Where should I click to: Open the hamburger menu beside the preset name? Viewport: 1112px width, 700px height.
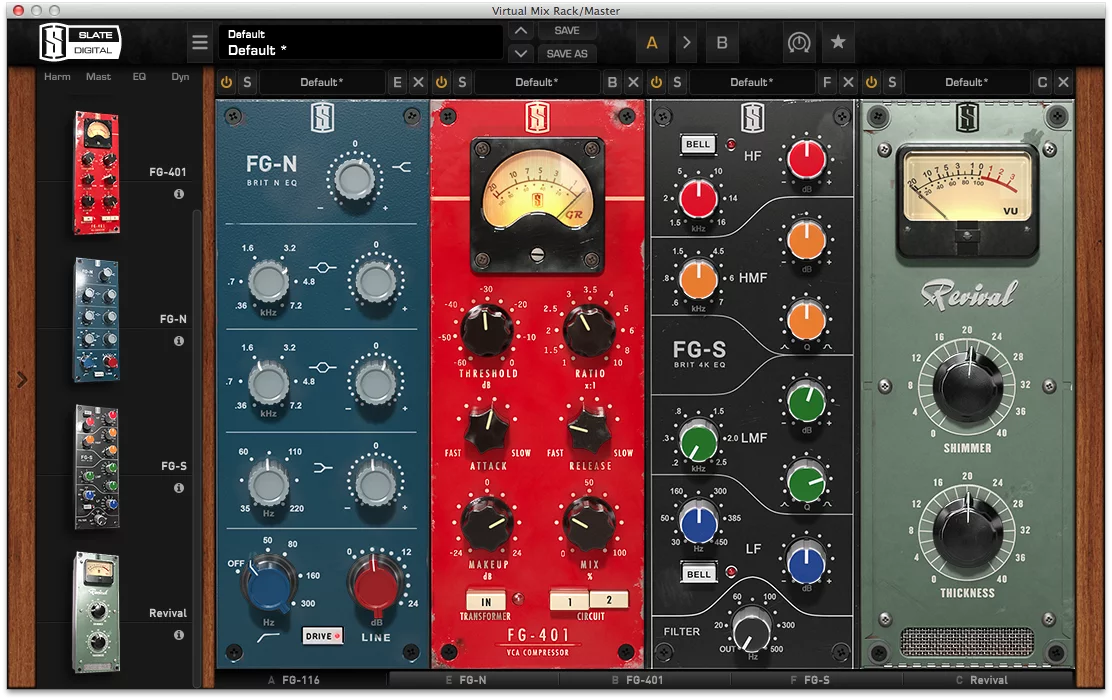click(x=200, y=43)
